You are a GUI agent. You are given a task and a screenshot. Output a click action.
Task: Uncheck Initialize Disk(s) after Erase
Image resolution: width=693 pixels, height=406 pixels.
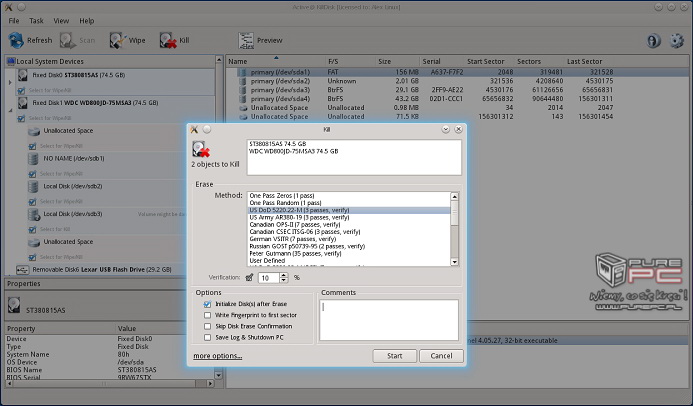[207, 303]
